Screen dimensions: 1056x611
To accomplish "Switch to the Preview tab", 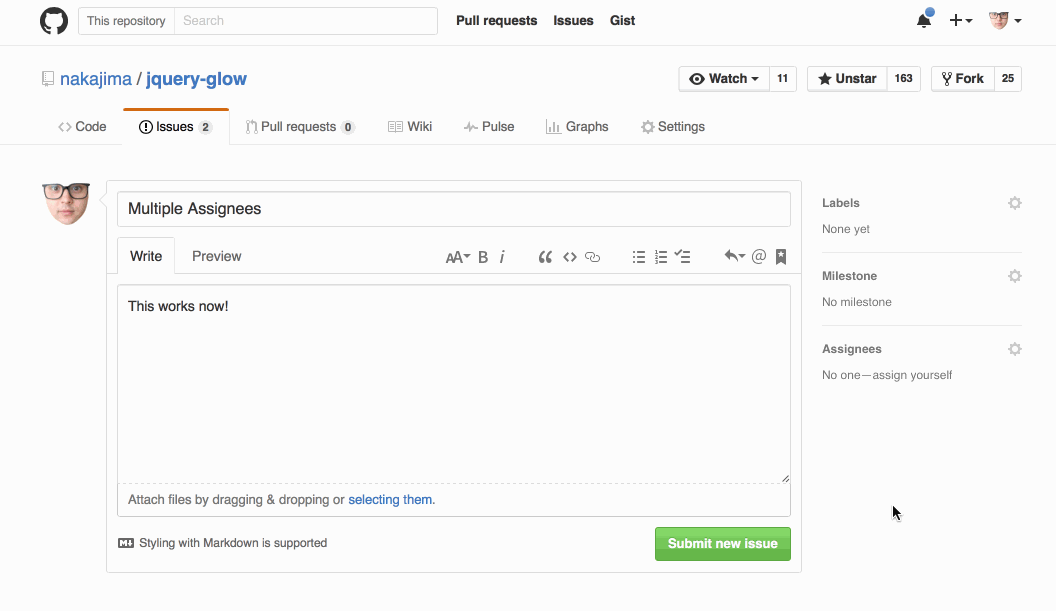I will coord(216,256).
